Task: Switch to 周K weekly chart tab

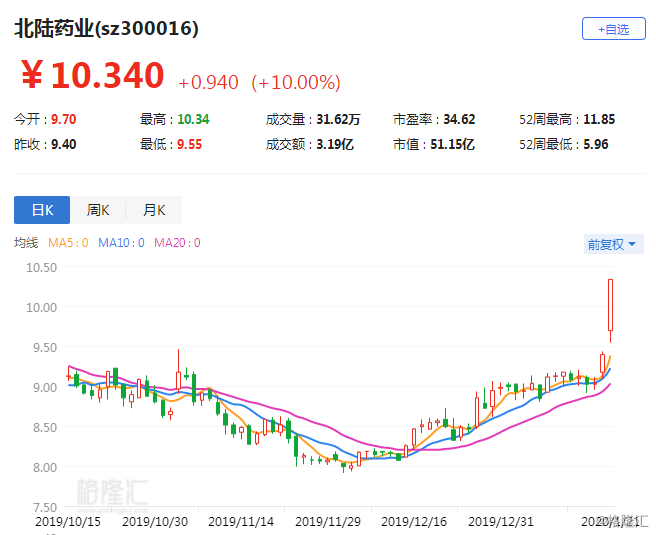Action: pyautogui.click(x=98, y=210)
